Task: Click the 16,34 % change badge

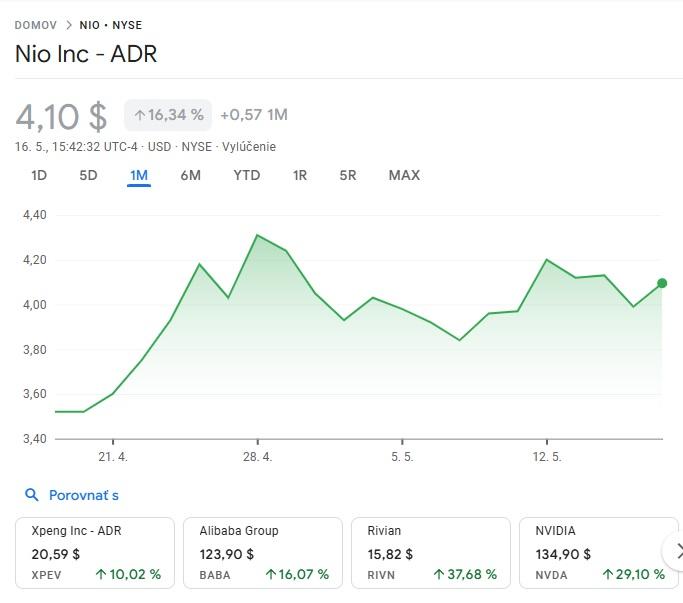Action: 168,115
